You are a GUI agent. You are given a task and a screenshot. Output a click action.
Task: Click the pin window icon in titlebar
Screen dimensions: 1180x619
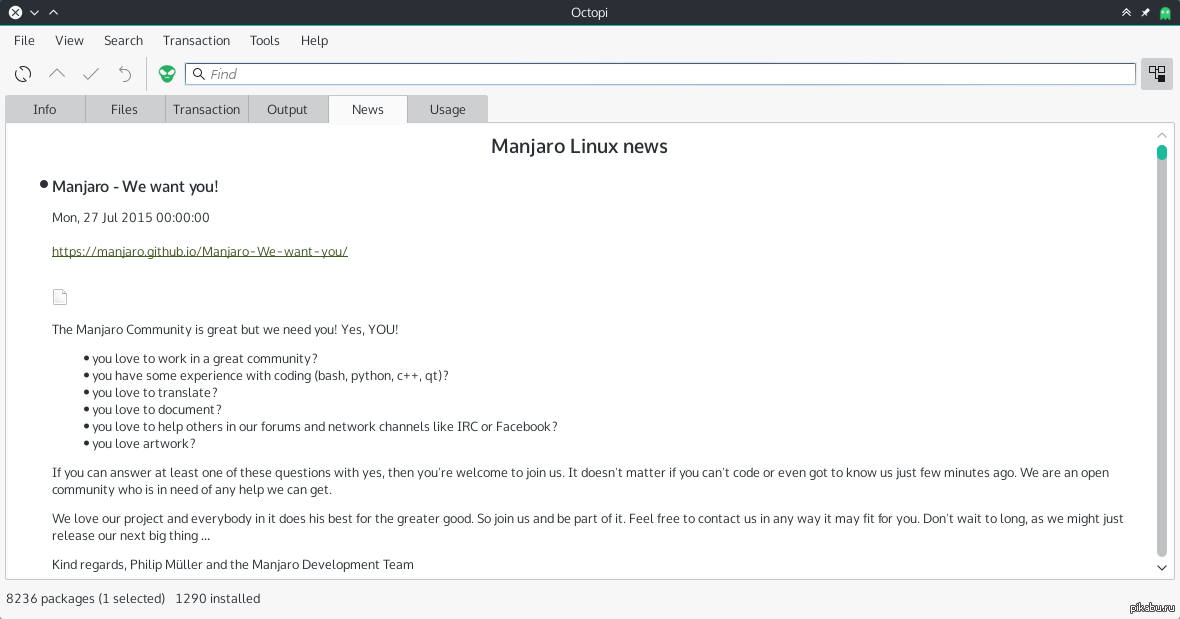click(x=1146, y=12)
